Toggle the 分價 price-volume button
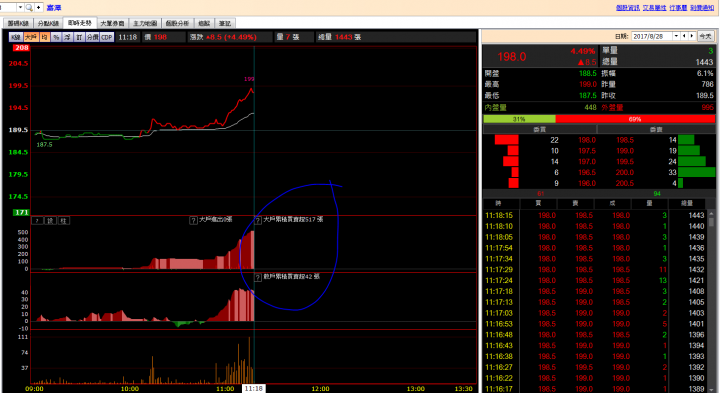720x393 pixels. coord(93,37)
